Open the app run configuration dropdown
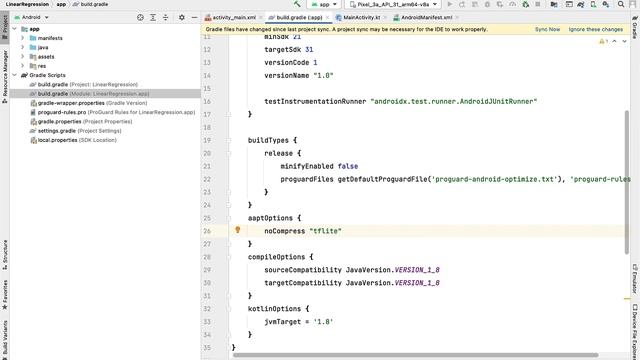The width and height of the screenshot is (640, 360). coord(324,4)
